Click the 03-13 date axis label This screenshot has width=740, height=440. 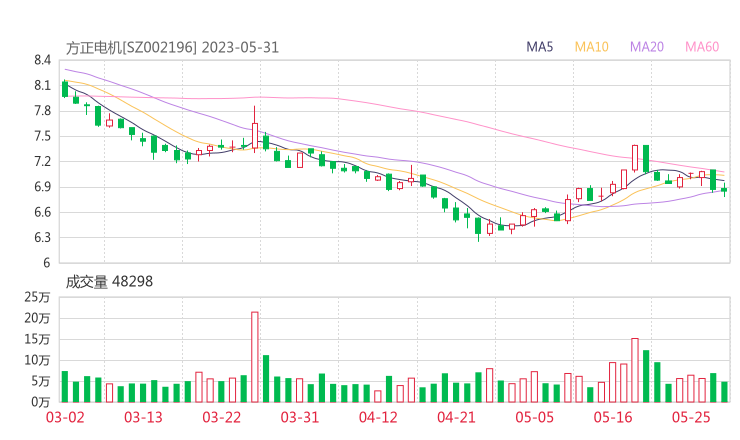point(143,417)
